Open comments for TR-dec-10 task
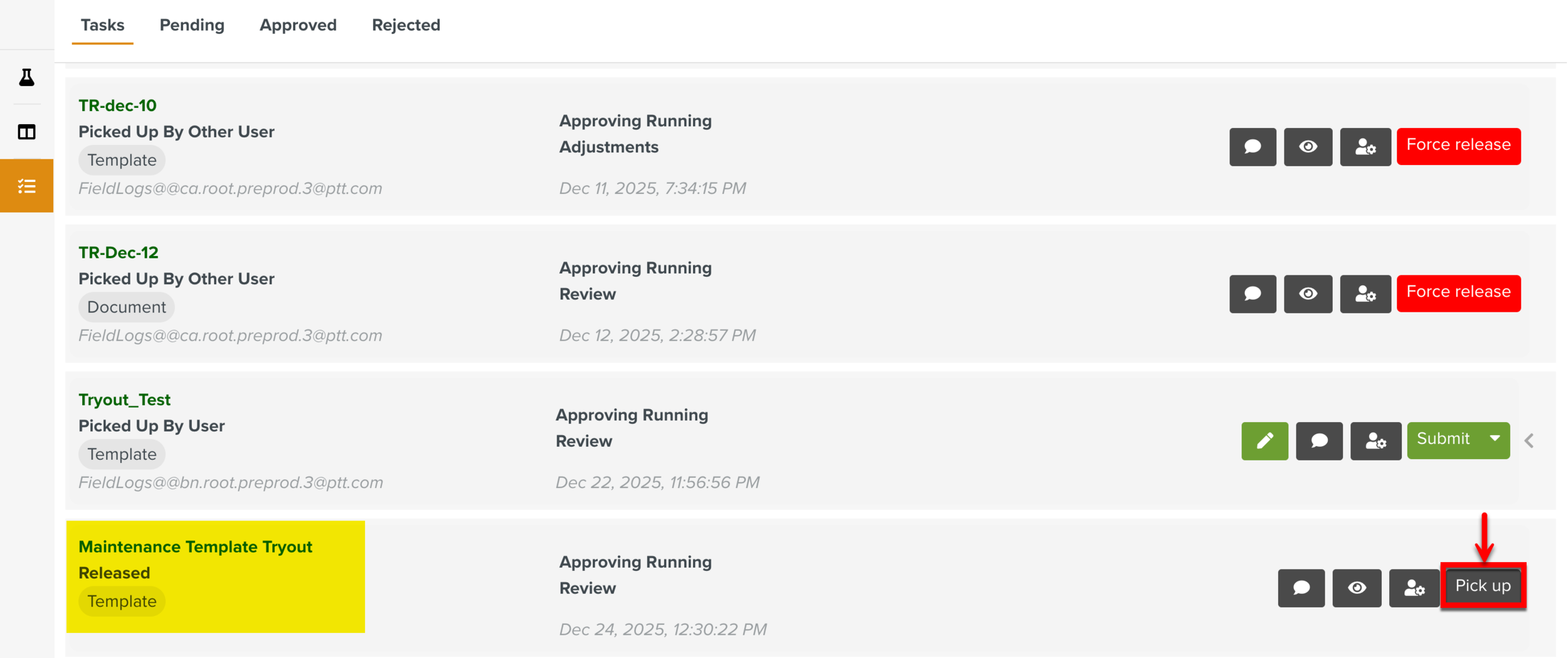 [1253, 147]
